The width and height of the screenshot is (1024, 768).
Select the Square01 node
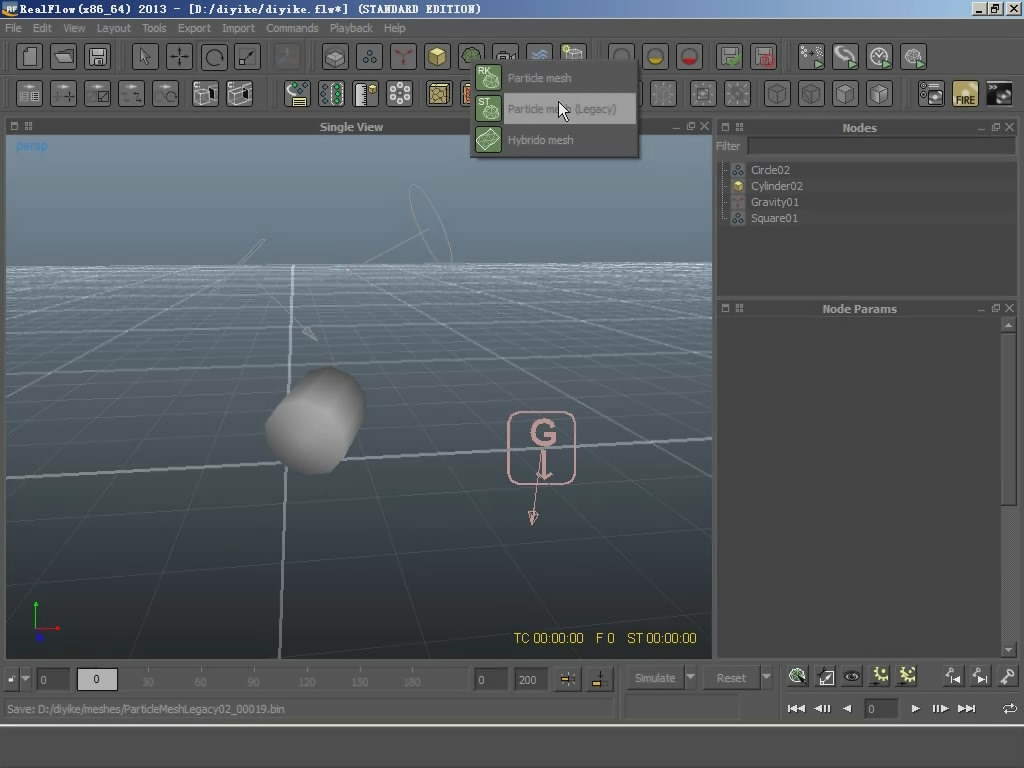click(x=774, y=218)
